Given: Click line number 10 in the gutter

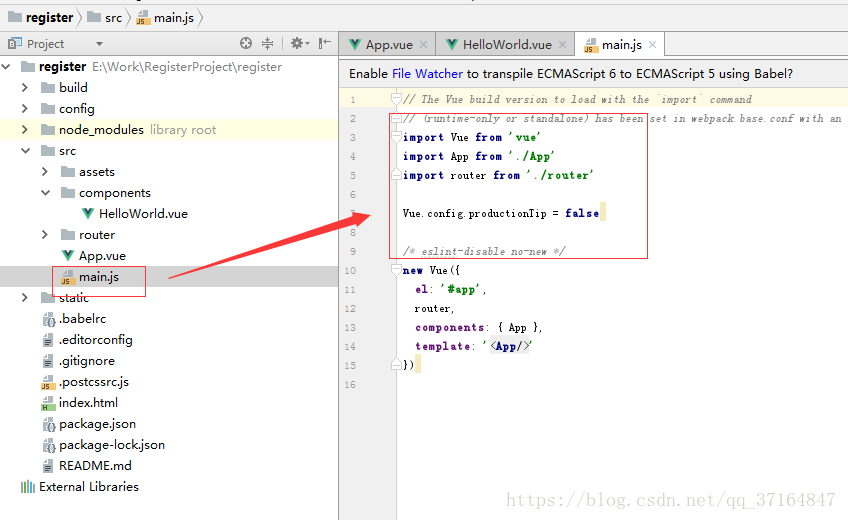Looking at the screenshot, I should pos(350,270).
